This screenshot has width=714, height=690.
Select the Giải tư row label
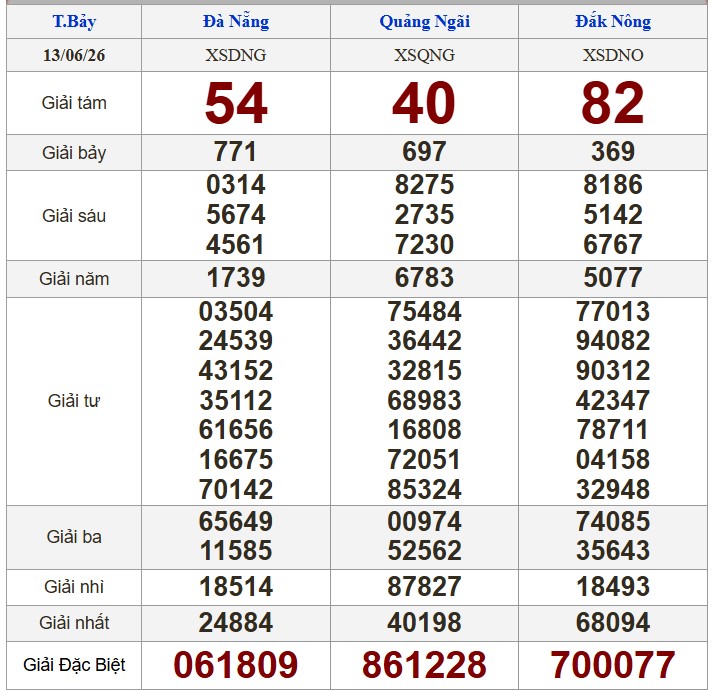click(x=74, y=401)
